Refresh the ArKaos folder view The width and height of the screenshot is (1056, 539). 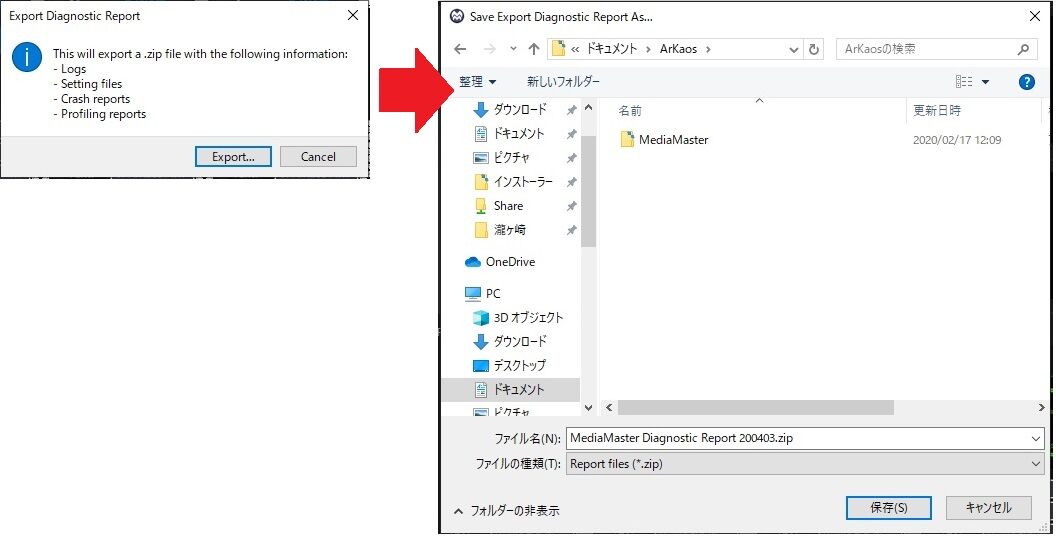[x=814, y=49]
